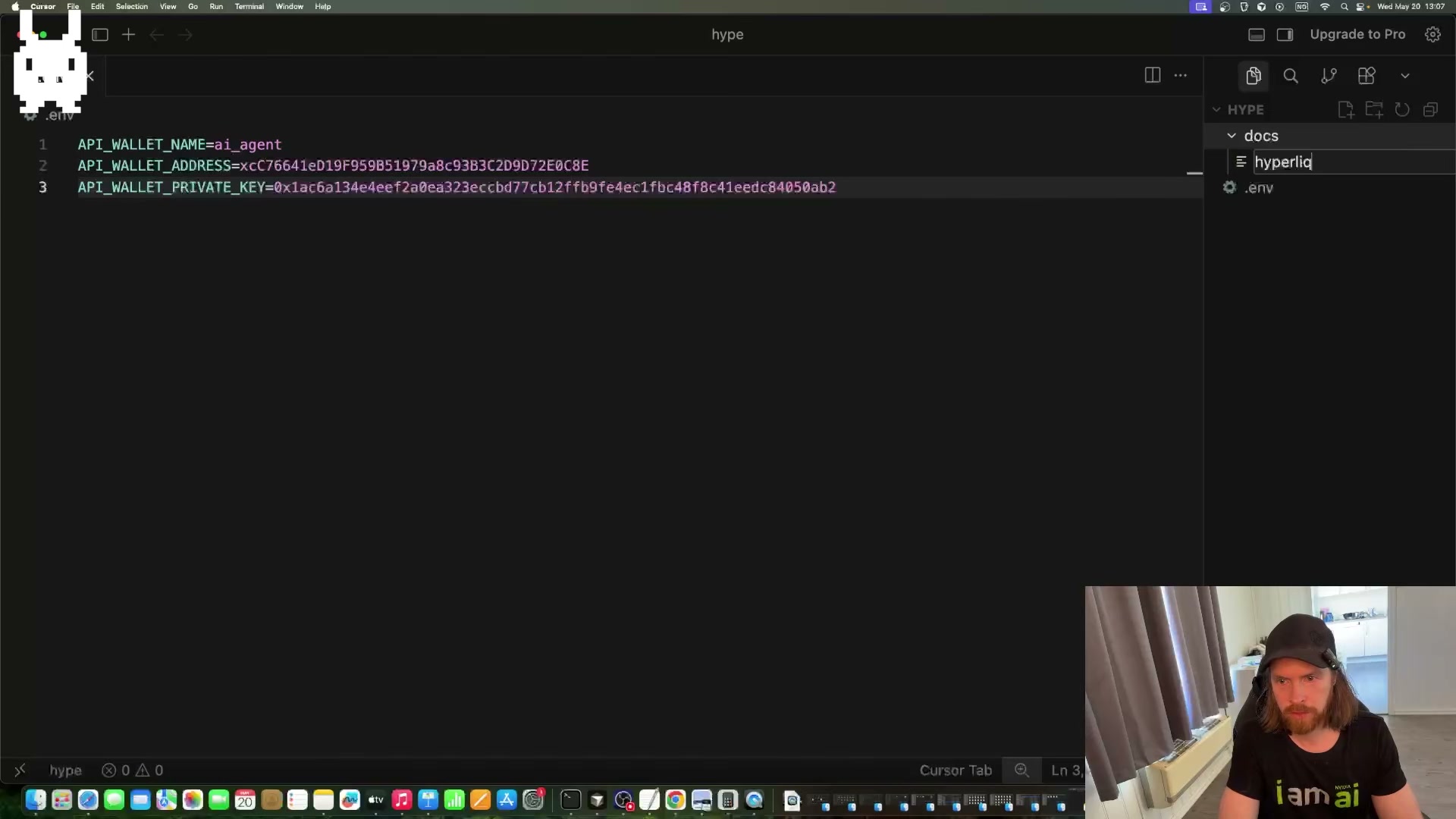This screenshot has height=819, width=1456.
Task: Click the API_WALLET_NAME line in editor
Action: coord(180,144)
